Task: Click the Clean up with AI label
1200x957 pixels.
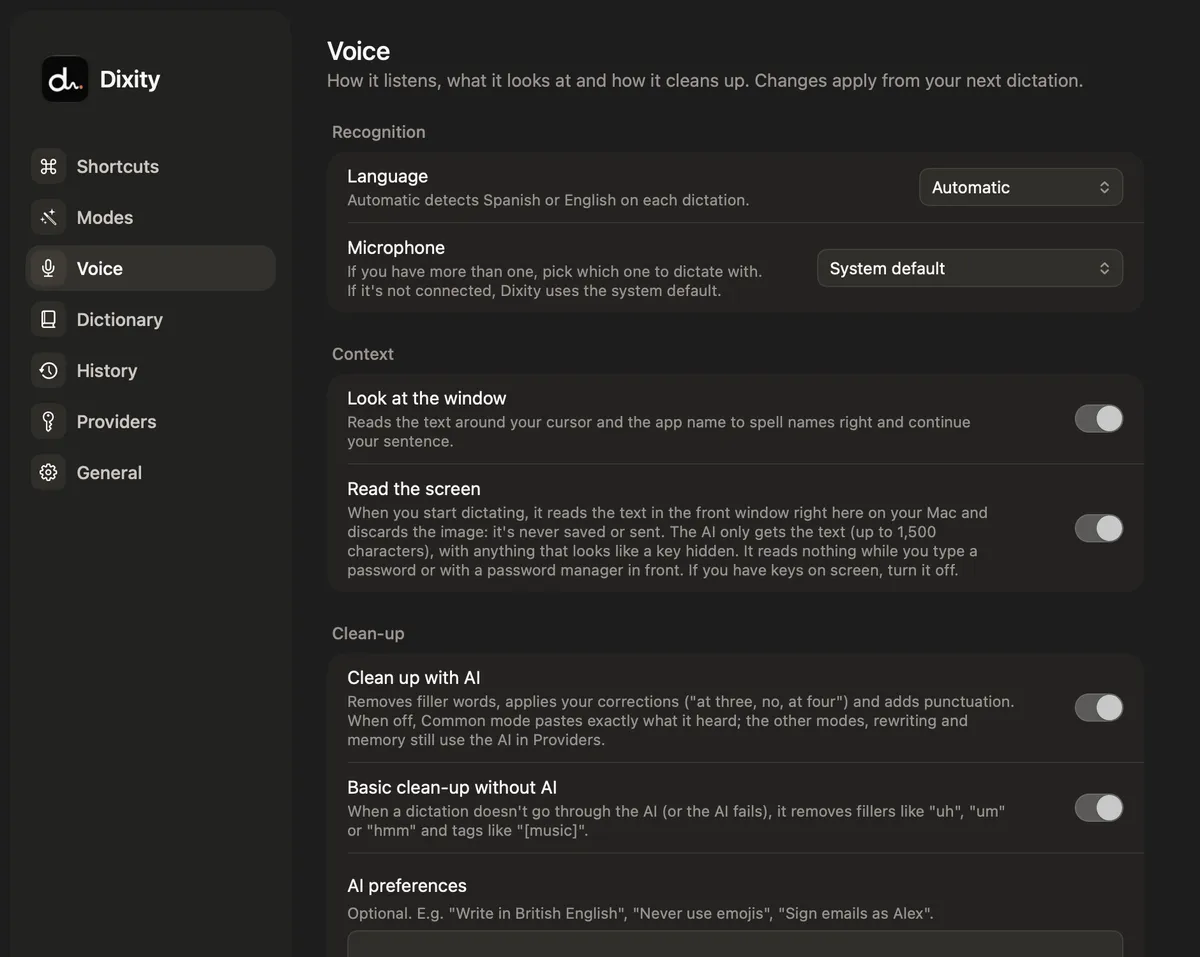Action: (x=414, y=677)
